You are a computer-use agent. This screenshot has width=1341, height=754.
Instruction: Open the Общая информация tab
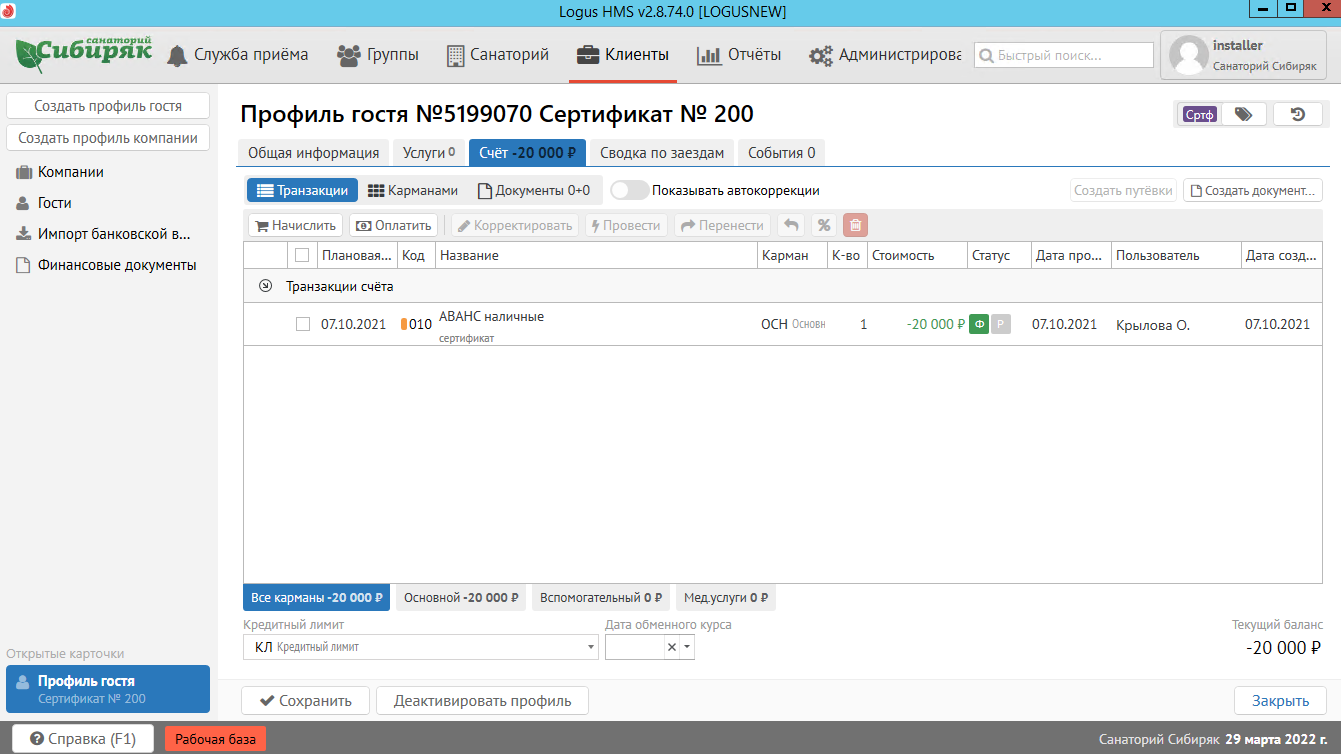coord(313,153)
